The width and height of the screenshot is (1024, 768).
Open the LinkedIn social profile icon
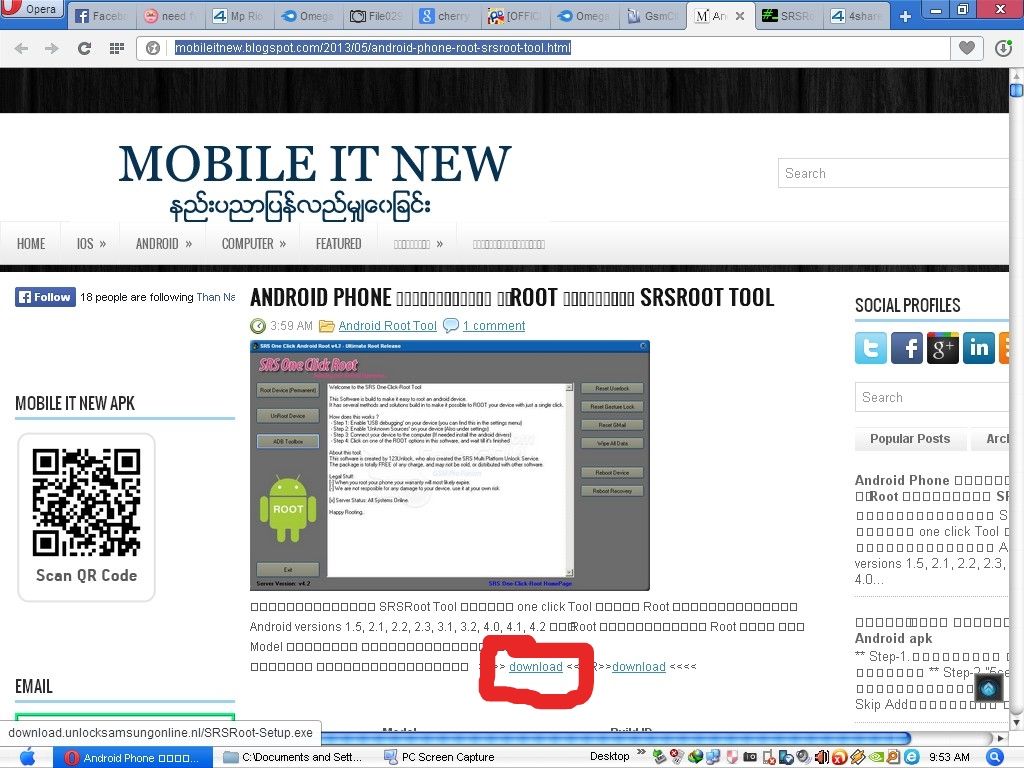978,347
